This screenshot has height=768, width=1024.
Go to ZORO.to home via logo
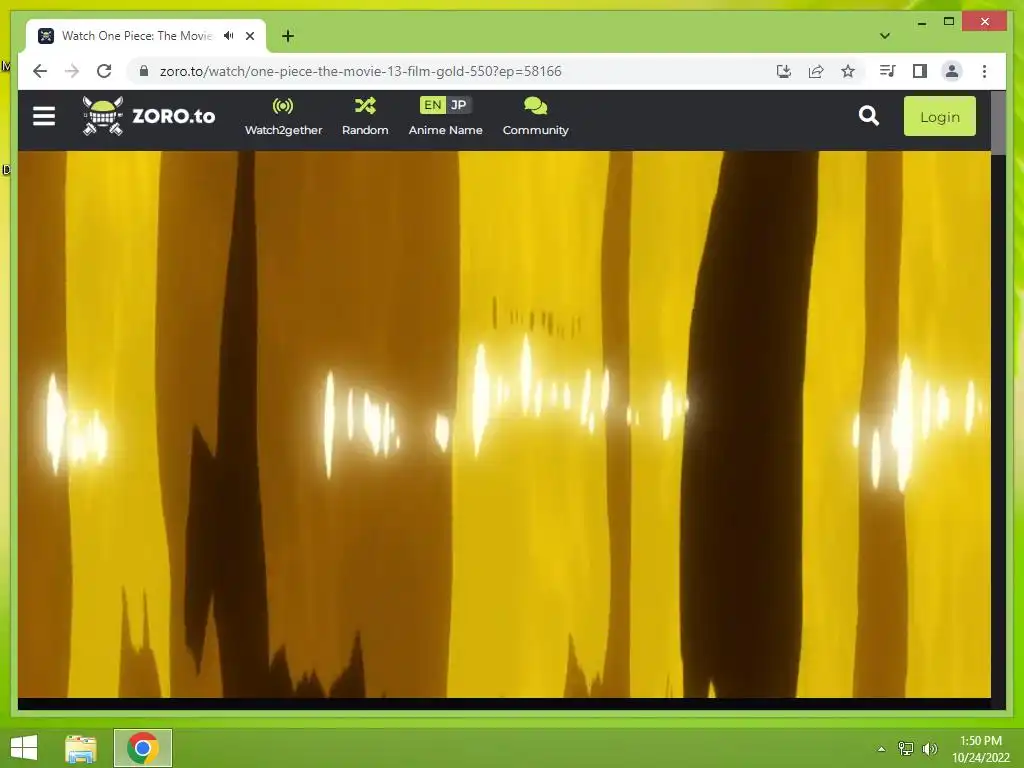coord(148,116)
